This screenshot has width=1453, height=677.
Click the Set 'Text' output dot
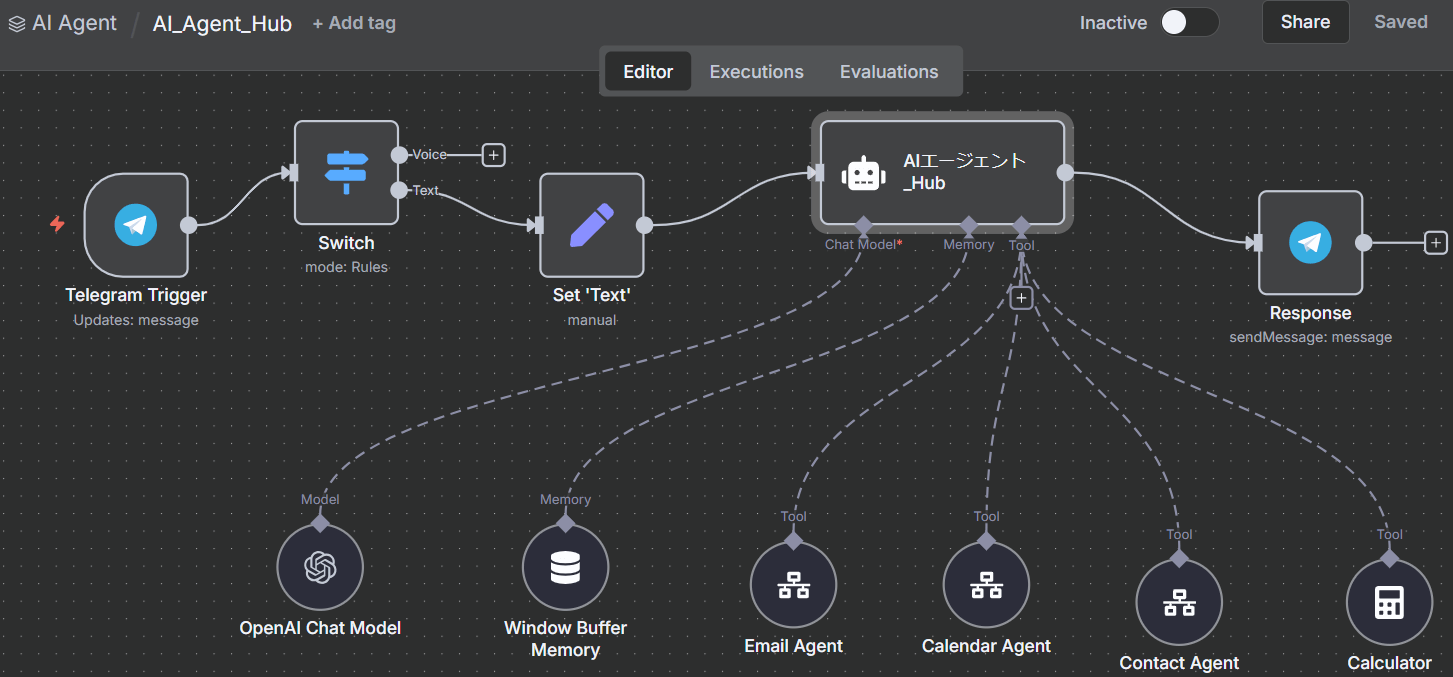pos(644,225)
